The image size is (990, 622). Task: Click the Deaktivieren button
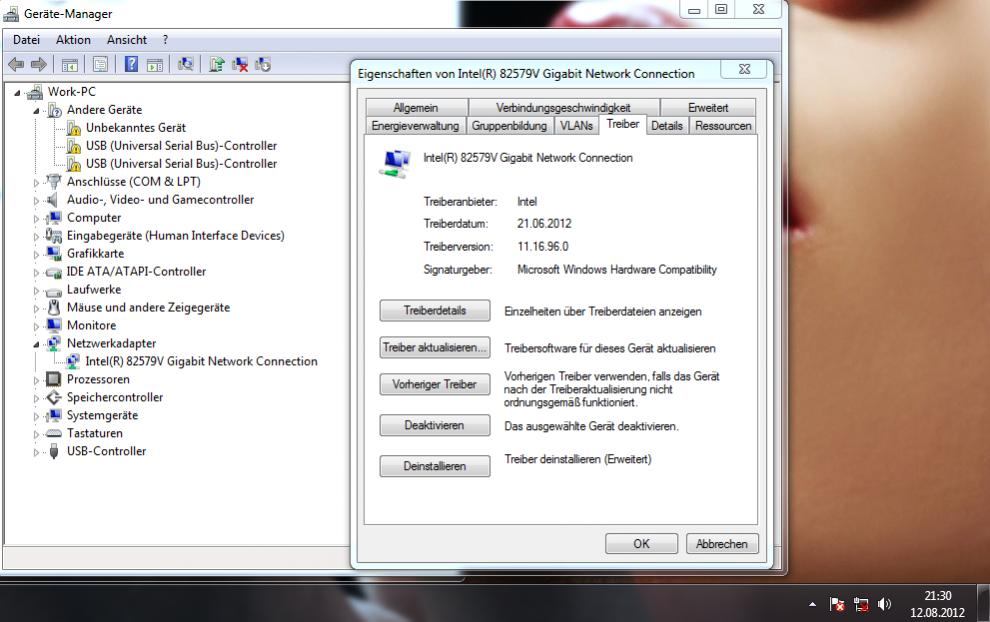pos(434,425)
